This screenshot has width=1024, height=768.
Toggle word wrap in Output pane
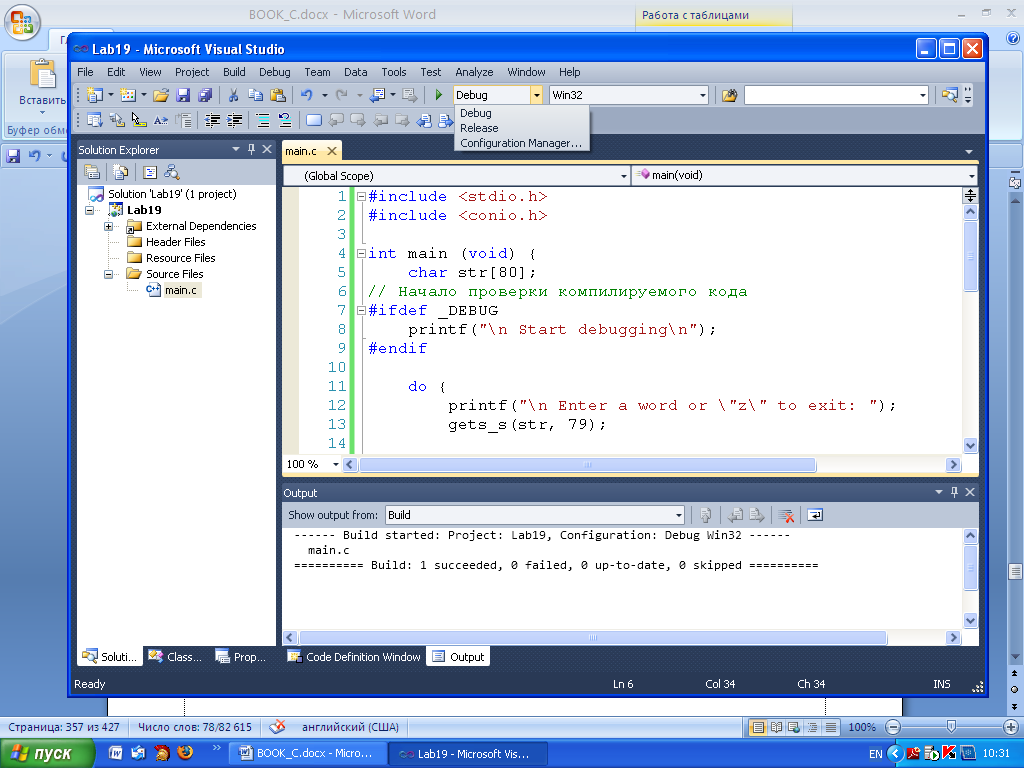click(815, 515)
